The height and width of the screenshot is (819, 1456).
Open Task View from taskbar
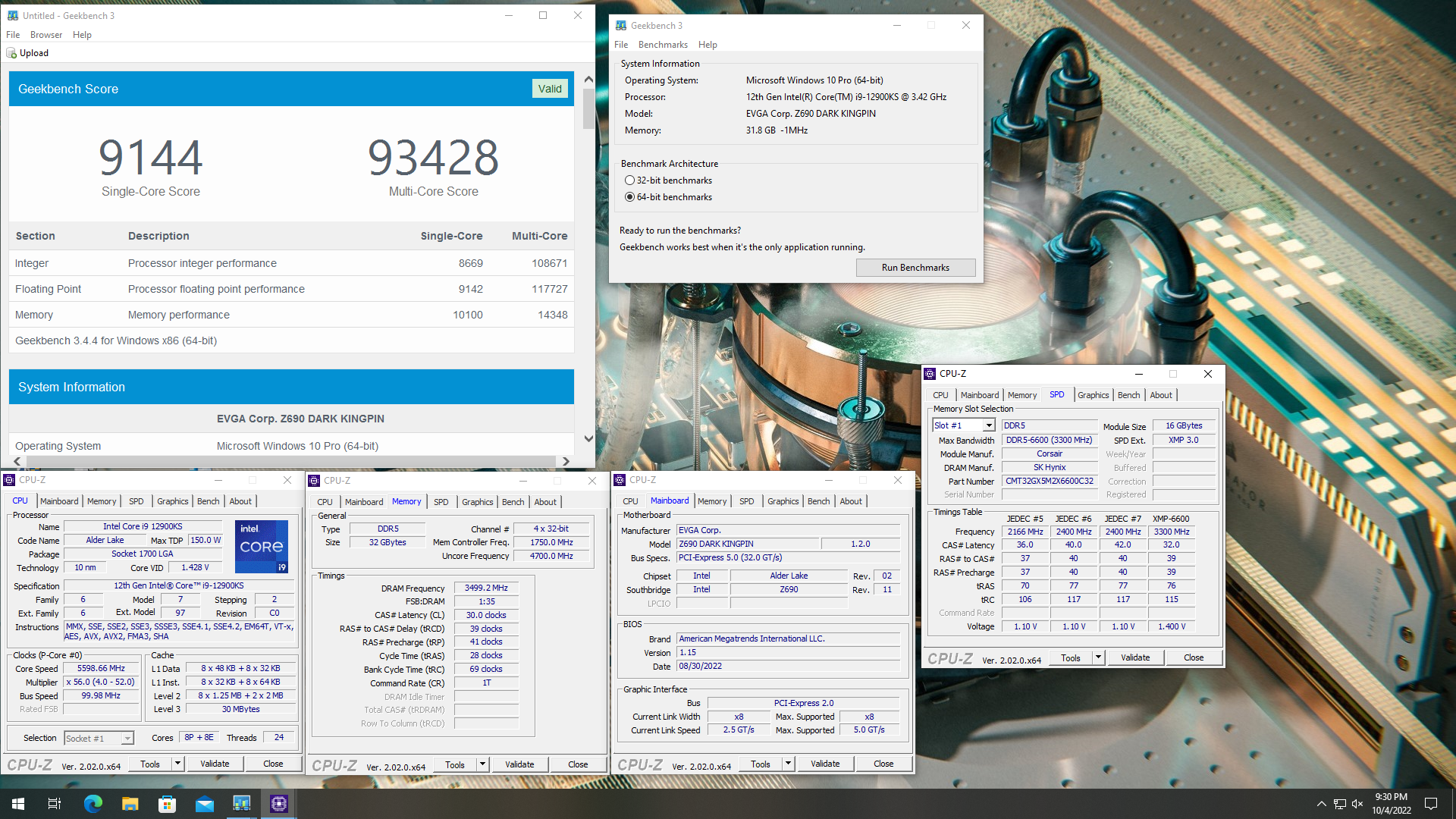point(55,804)
